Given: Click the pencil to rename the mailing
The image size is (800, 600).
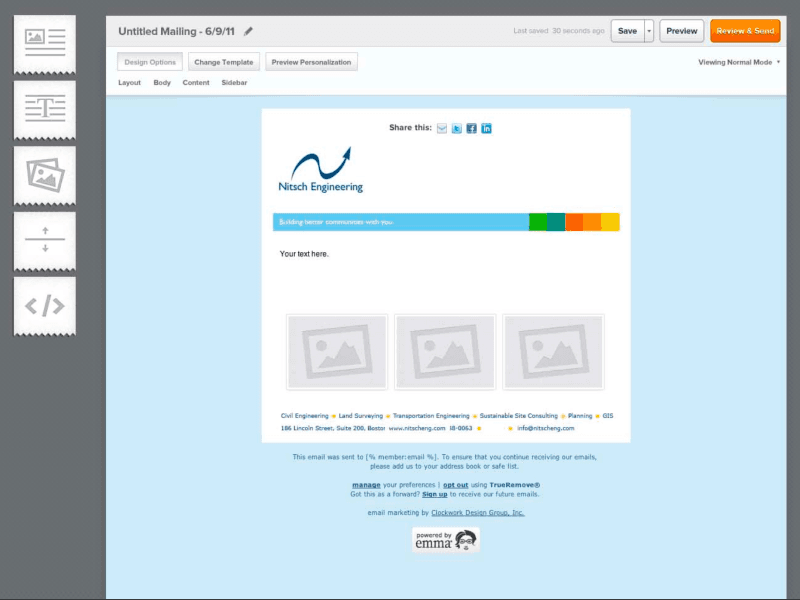Looking at the screenshot, I should click(x=248, y=31).
